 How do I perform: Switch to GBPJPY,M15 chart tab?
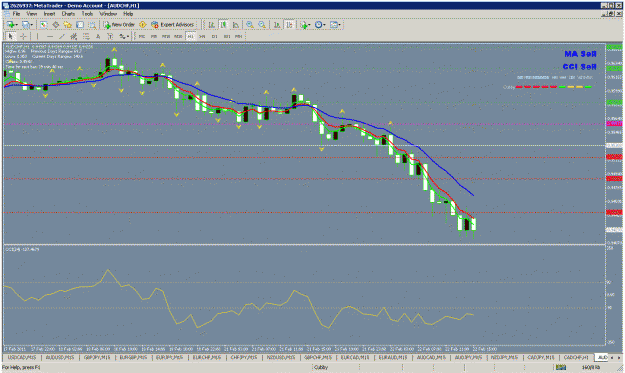97,357
